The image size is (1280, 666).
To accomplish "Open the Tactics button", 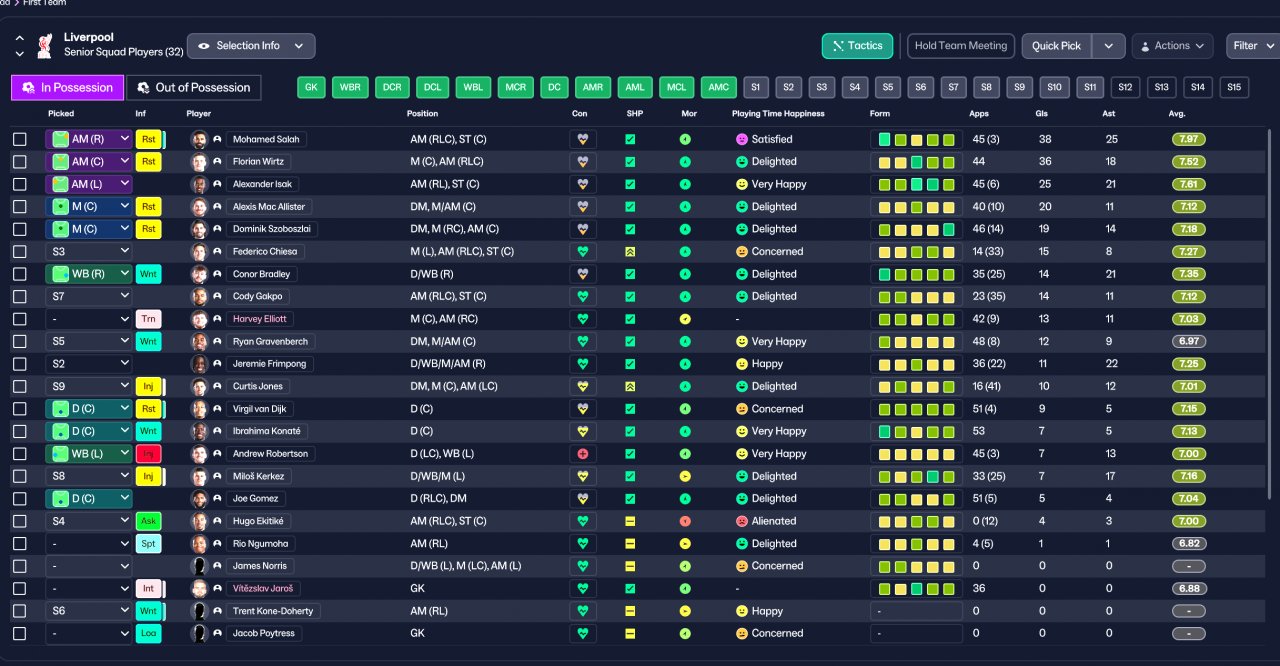I will pyautogui.click(x=857, y=46).
